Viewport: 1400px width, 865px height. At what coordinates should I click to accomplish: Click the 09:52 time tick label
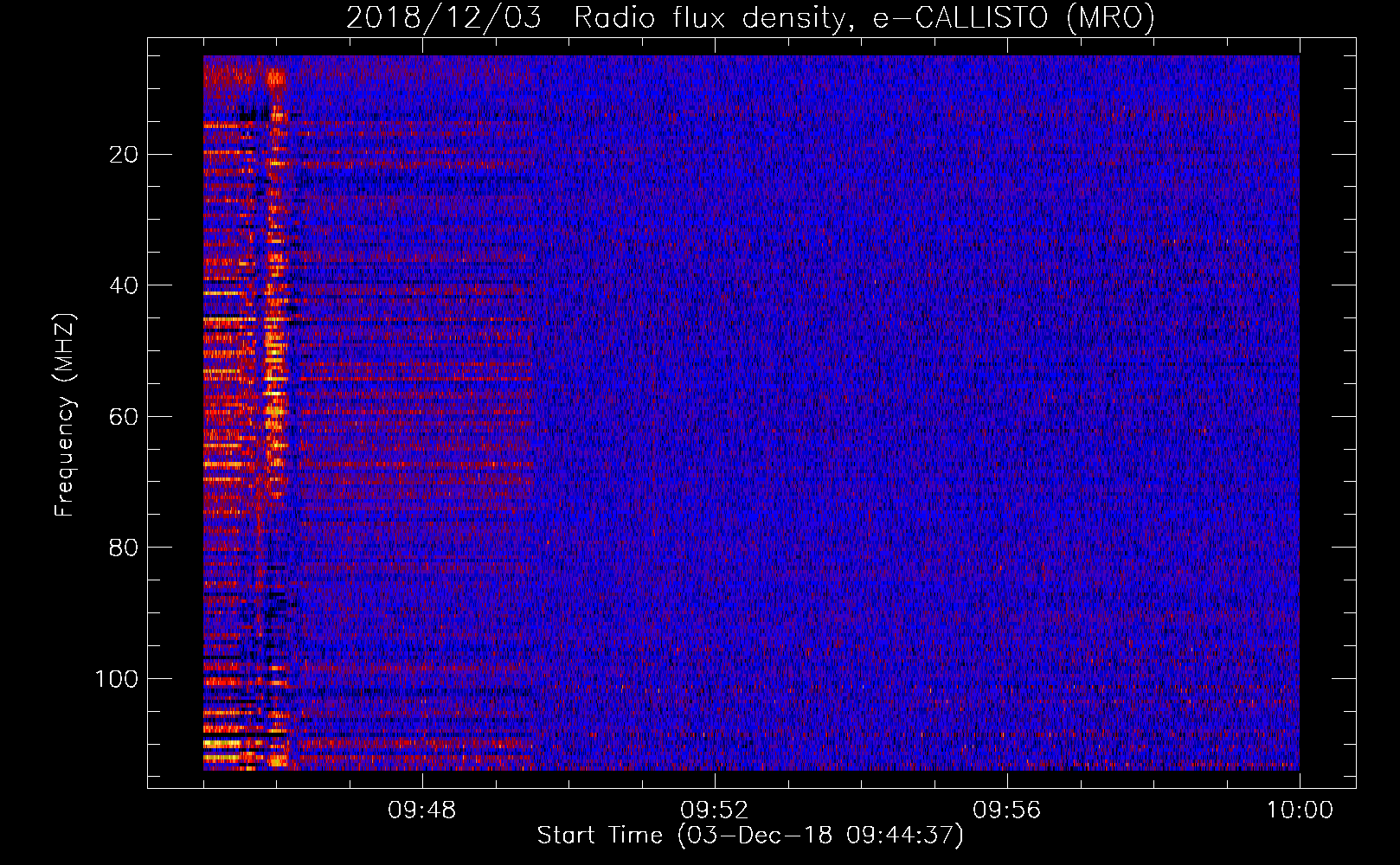(715, 811)
